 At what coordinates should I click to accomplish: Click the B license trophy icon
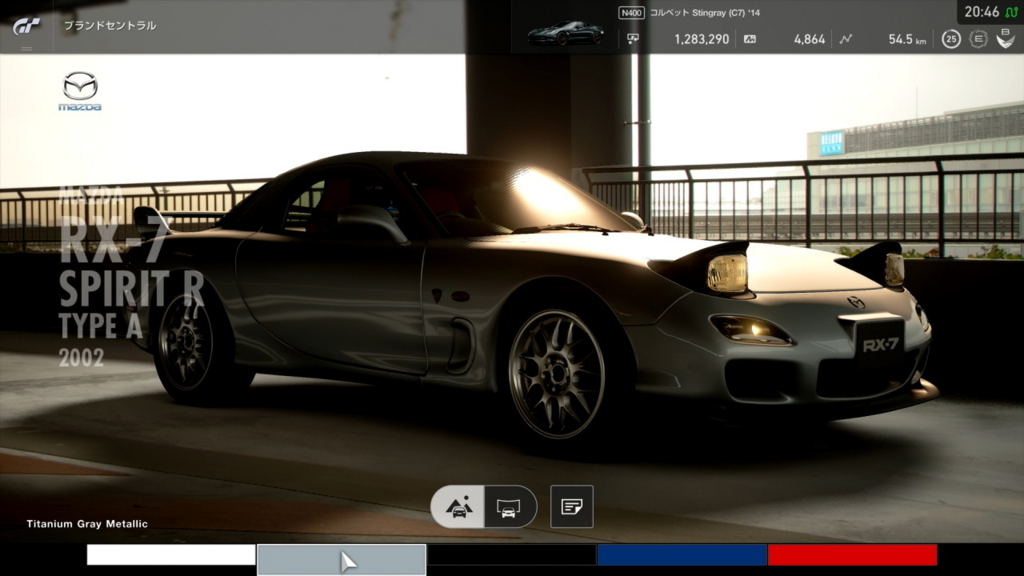coord(1005,39)
